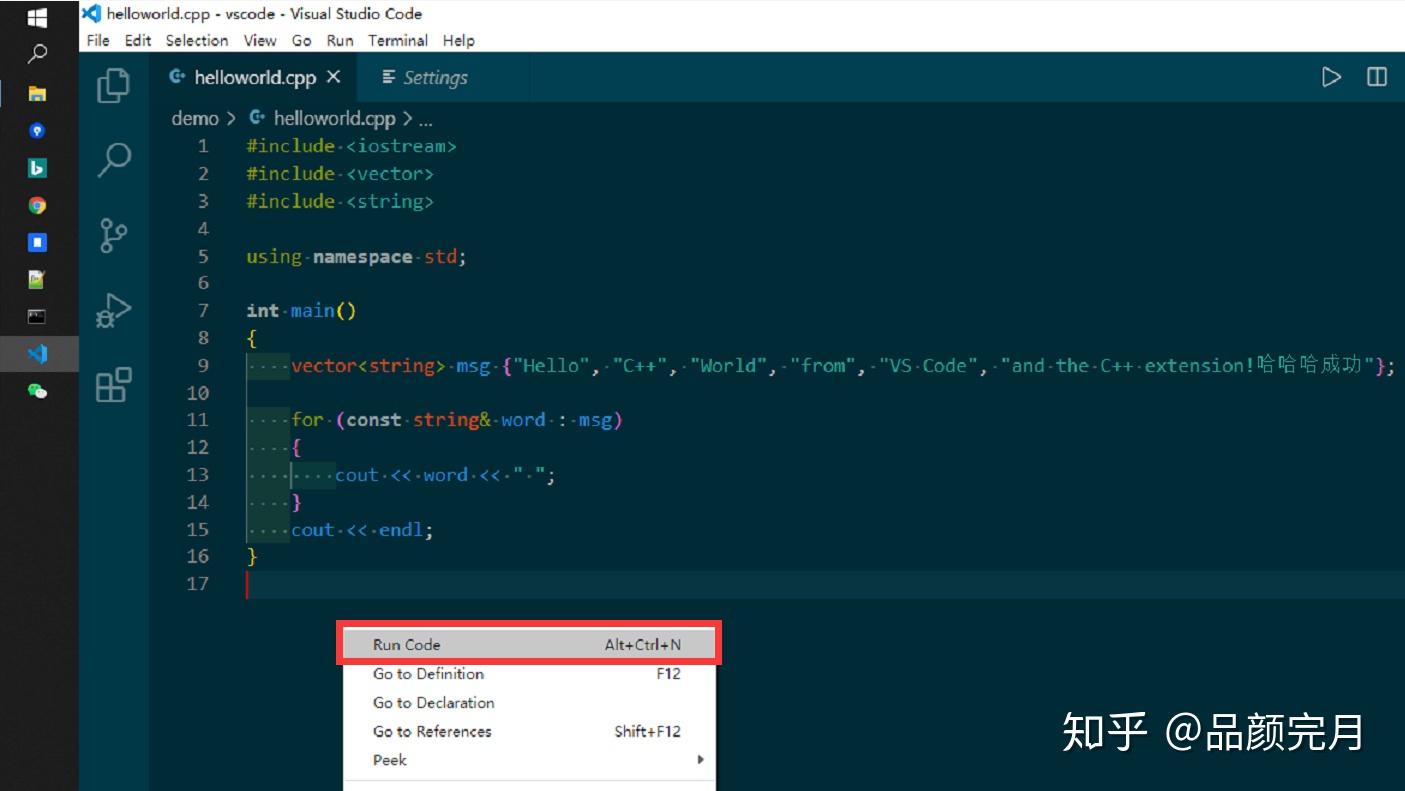Open File Explorer from the taskbar

pos(37,93)
